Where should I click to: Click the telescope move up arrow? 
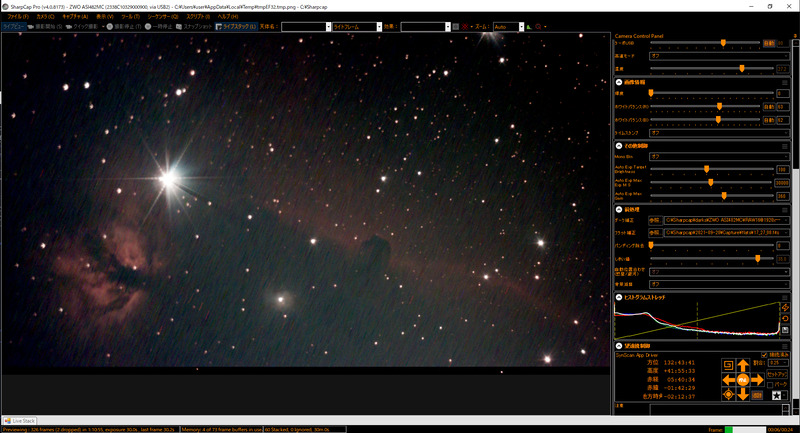click(743, 365)
